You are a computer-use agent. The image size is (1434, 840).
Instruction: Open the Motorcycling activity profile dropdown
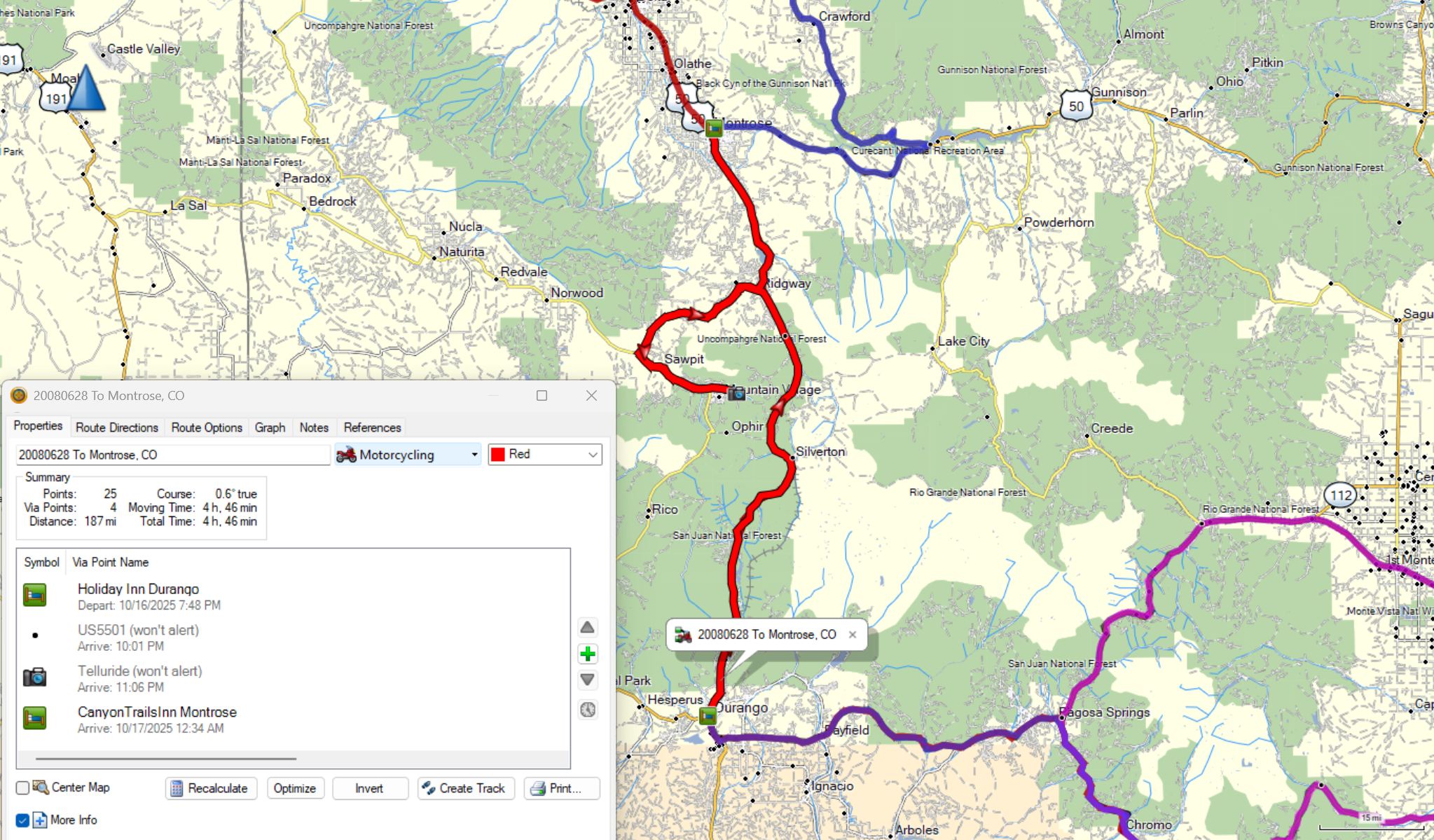[408, 455]
